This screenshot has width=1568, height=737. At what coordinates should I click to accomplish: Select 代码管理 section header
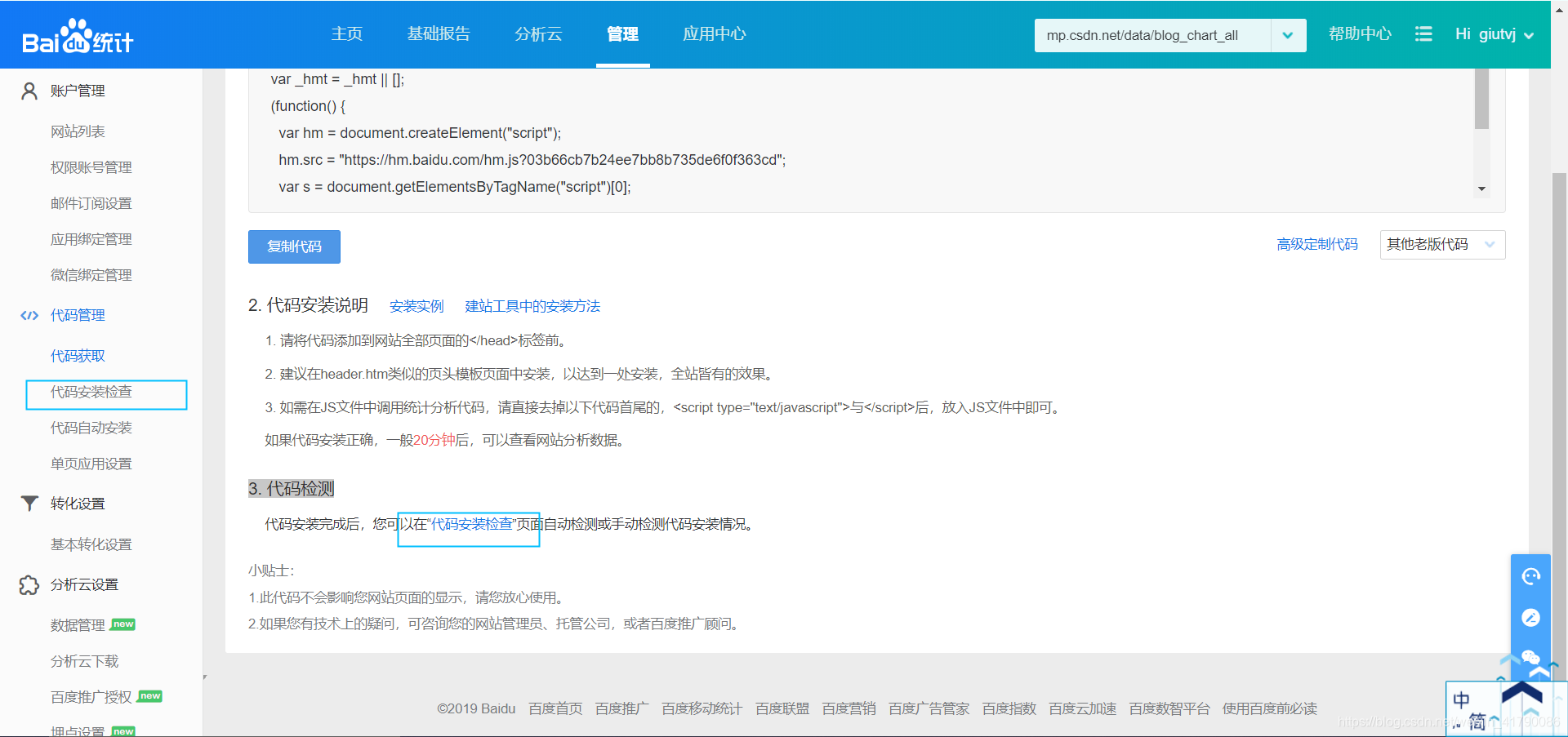tap(78, 315)
